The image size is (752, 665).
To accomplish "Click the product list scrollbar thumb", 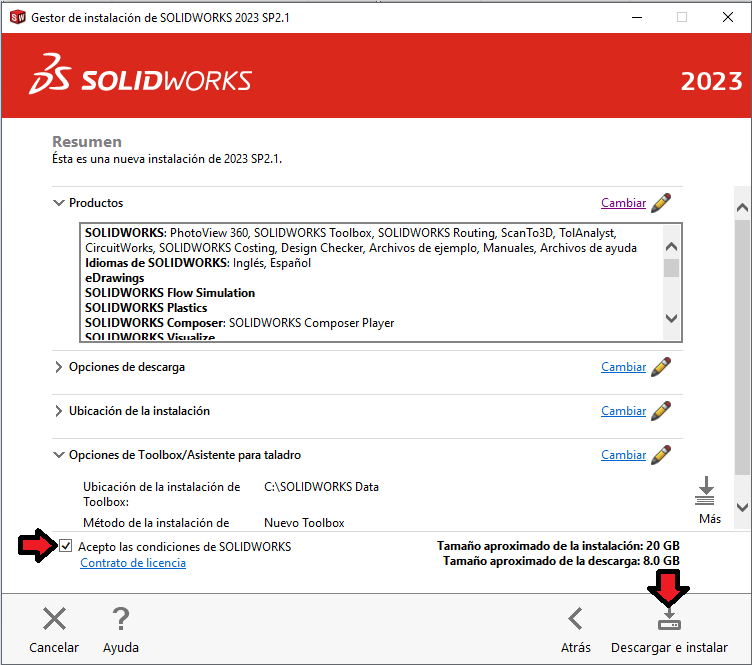I will point(671,268).
